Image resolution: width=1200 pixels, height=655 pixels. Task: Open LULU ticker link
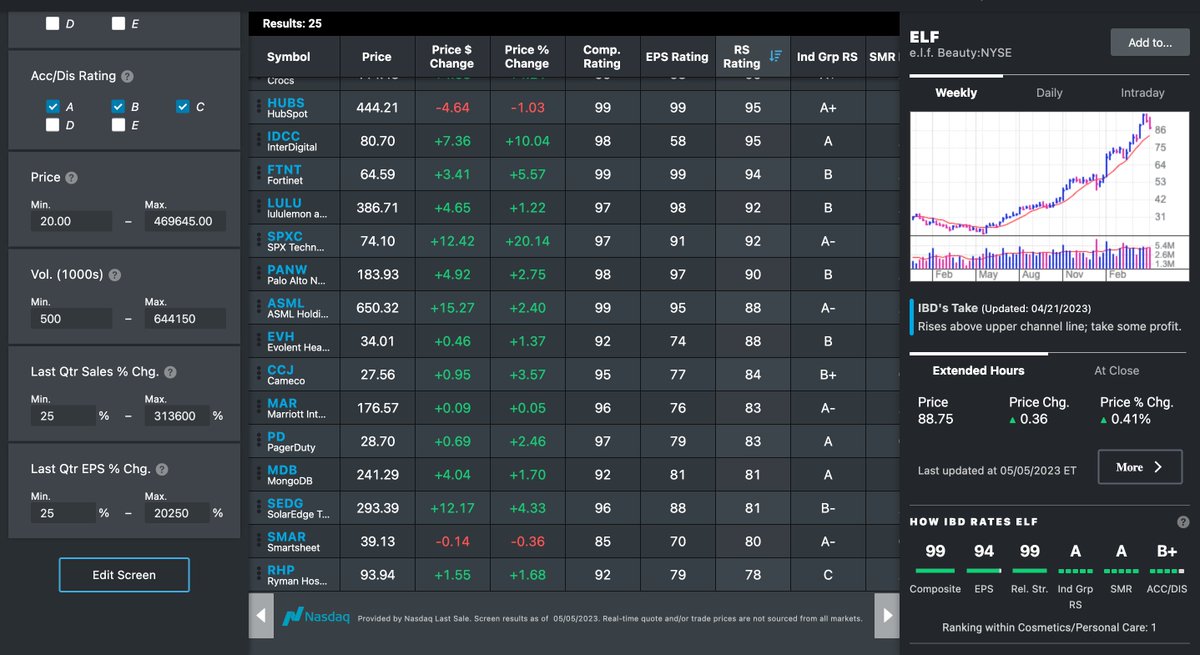(x=284, y=203)
